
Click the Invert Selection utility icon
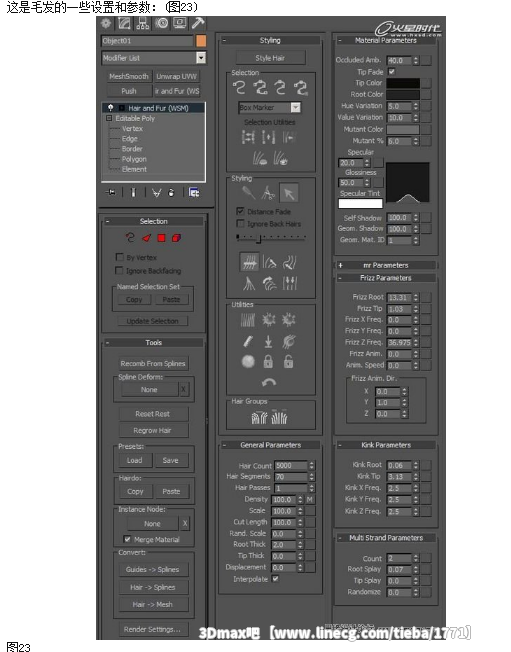(x=248, y=137)
